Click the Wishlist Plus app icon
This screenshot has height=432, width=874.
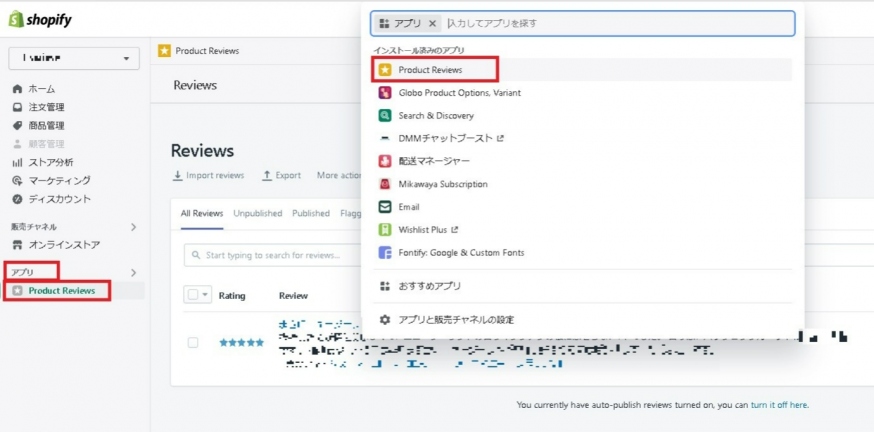[x=385, y=230]
